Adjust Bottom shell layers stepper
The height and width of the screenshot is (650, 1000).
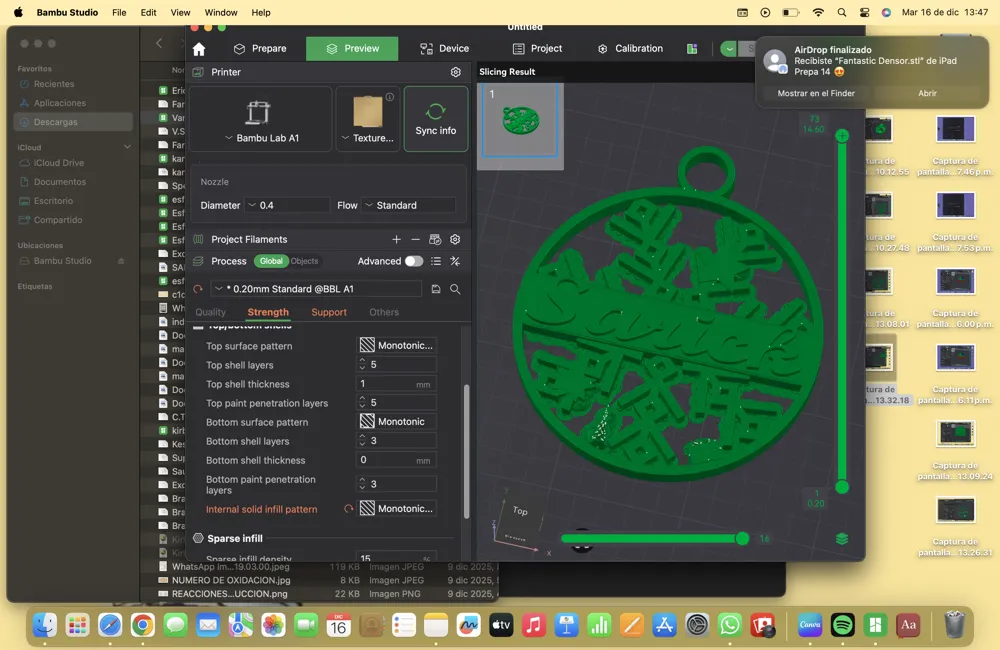362,441
